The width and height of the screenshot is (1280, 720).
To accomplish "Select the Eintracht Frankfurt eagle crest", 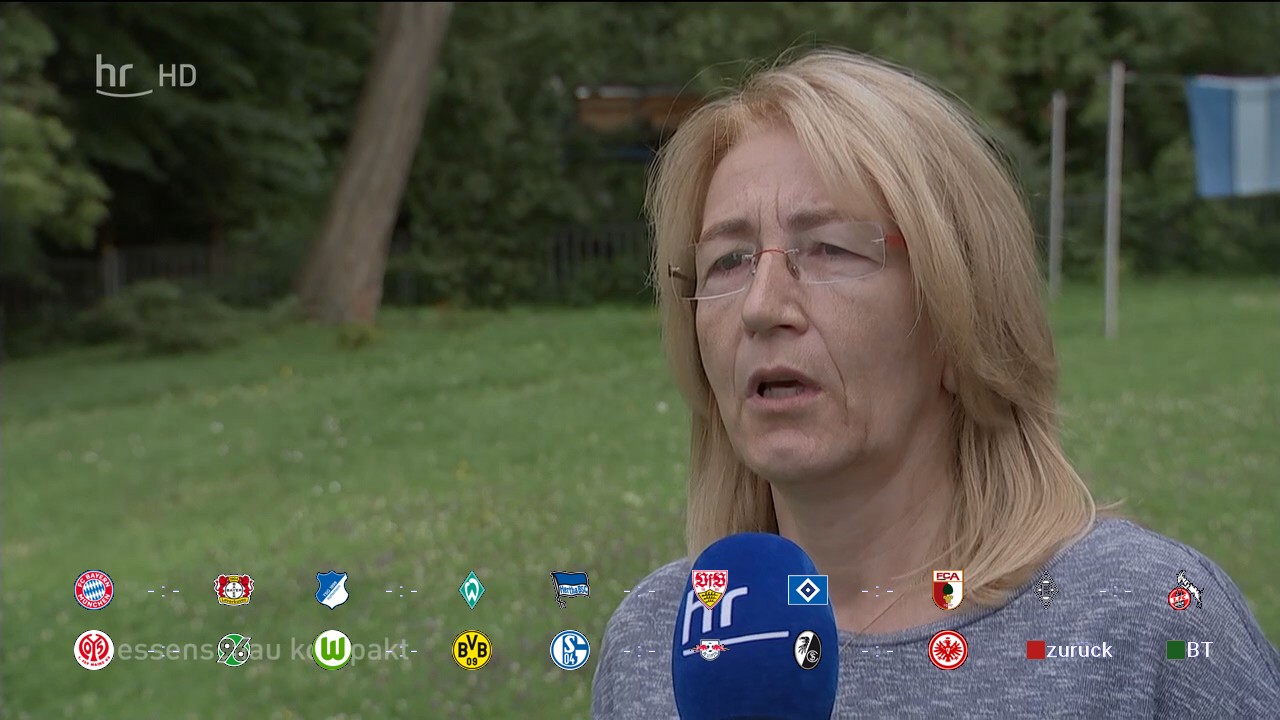I will click(948, 650).
